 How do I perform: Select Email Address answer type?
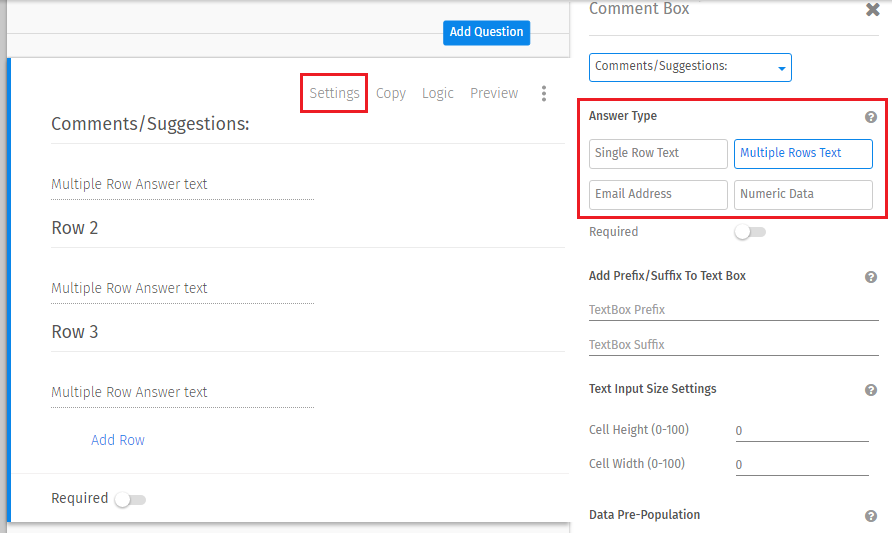click(x=658, y=194)
